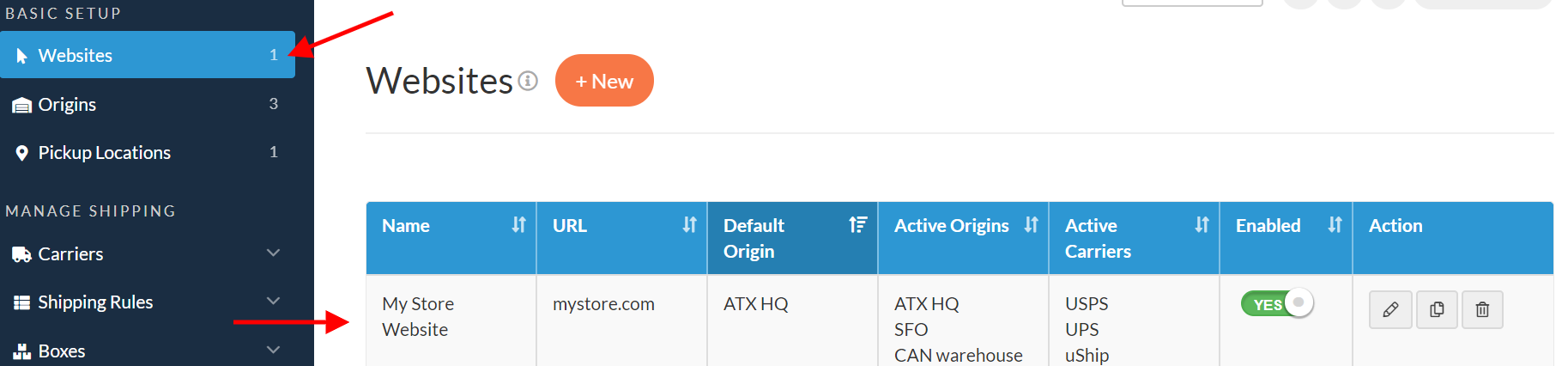Viewport: 1568px width, 366px height.
Task: Delete My Store Website using the trash icon
Action: click(x=1482, y=309)
